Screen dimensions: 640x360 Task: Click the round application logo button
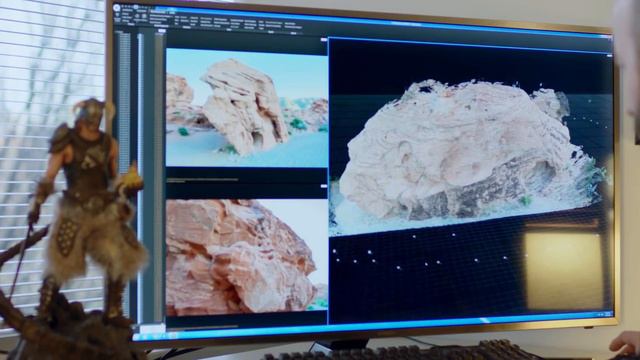tap(117, 8)
